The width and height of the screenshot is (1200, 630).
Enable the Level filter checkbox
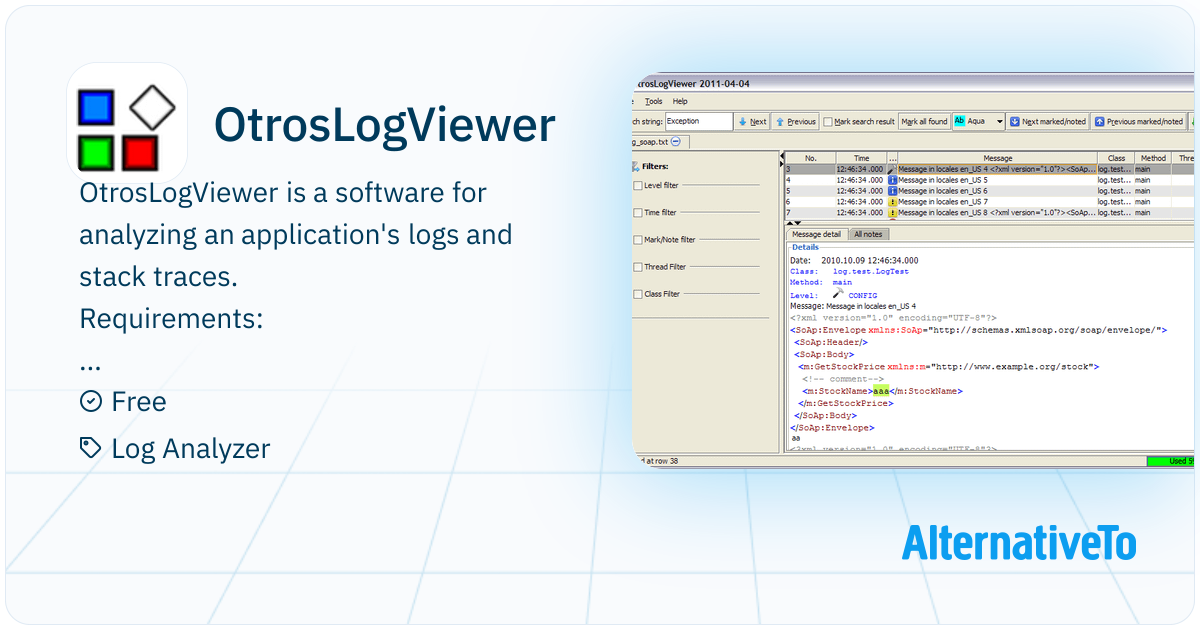(638, 186)
